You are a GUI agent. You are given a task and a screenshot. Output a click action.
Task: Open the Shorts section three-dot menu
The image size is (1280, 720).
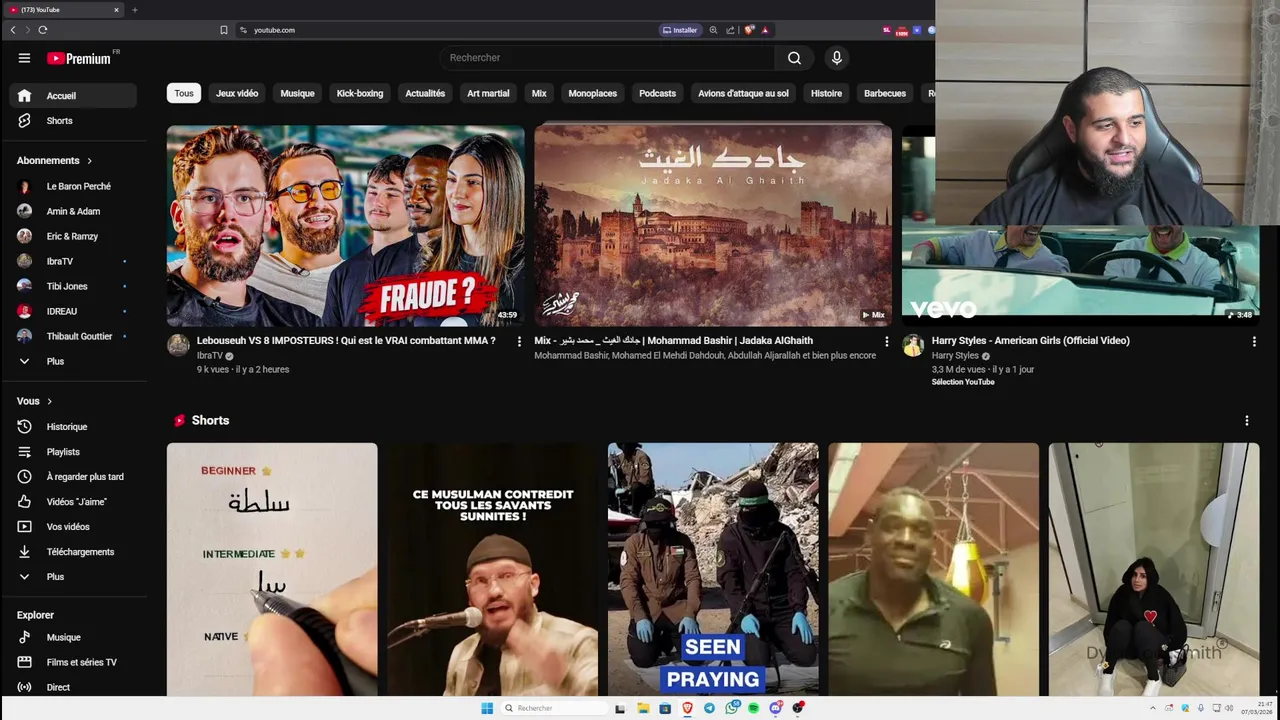tap(1246, 421)
